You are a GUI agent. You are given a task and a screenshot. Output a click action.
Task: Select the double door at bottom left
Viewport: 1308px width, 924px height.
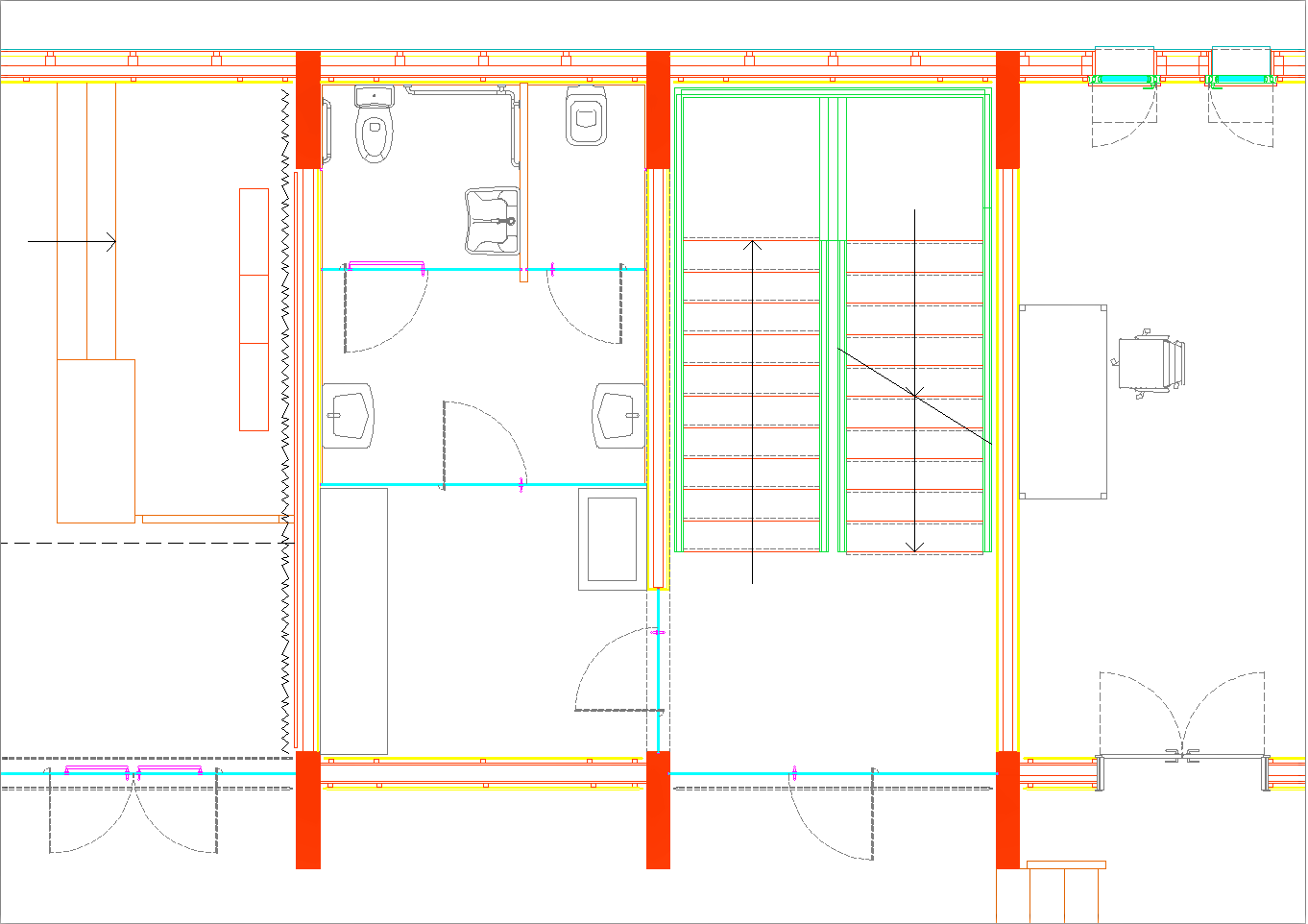(x=133, y=812)
